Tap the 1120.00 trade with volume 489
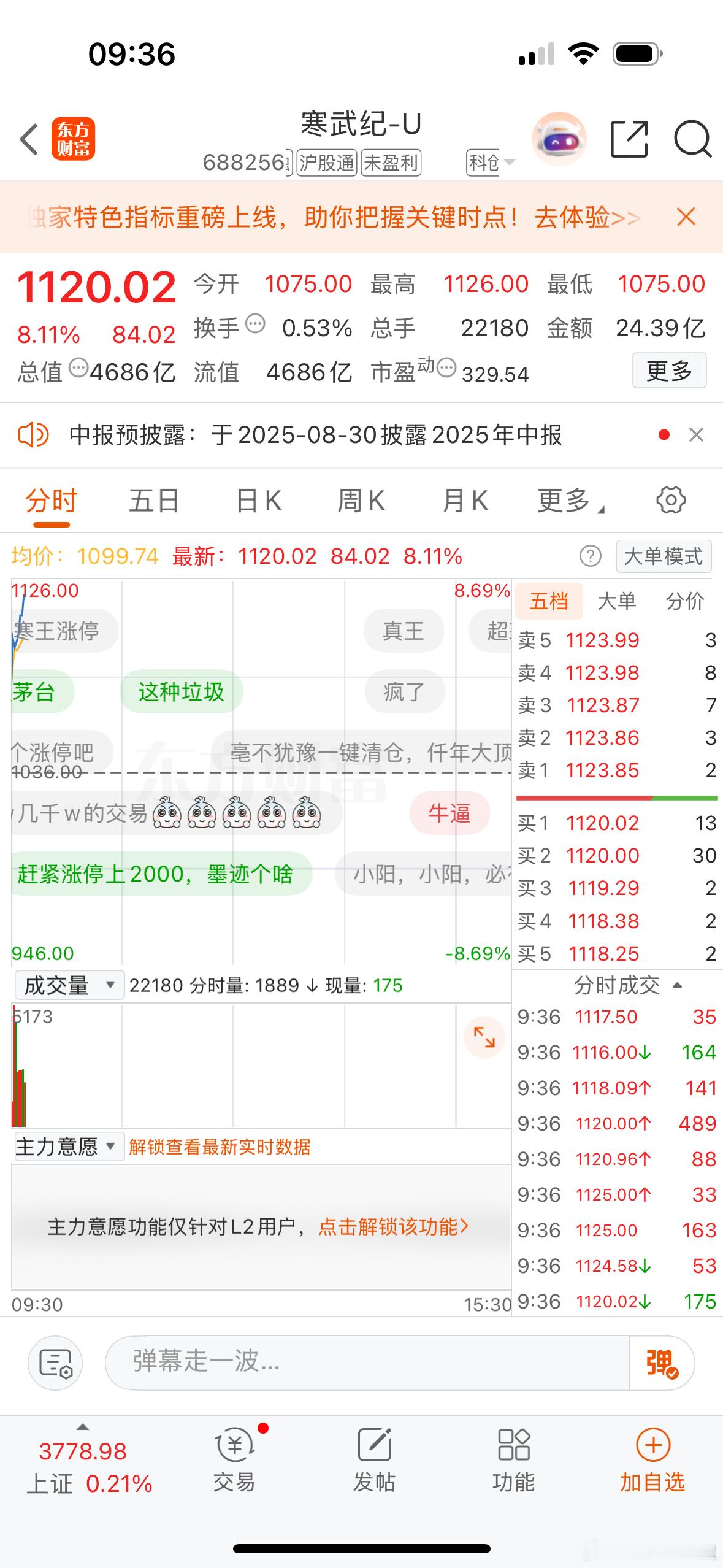Image resolution: width=723 pixels, height=1568 pixels. click(x=617, y=1123)
